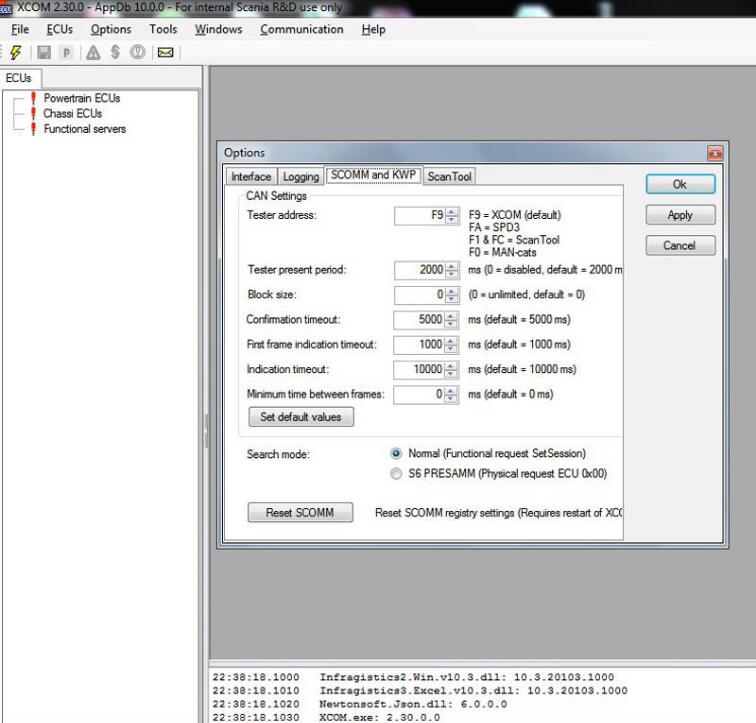Click red pin icon beside Powertrain ECUs
The image size is (756, 723).
click(x=33, y=98)
